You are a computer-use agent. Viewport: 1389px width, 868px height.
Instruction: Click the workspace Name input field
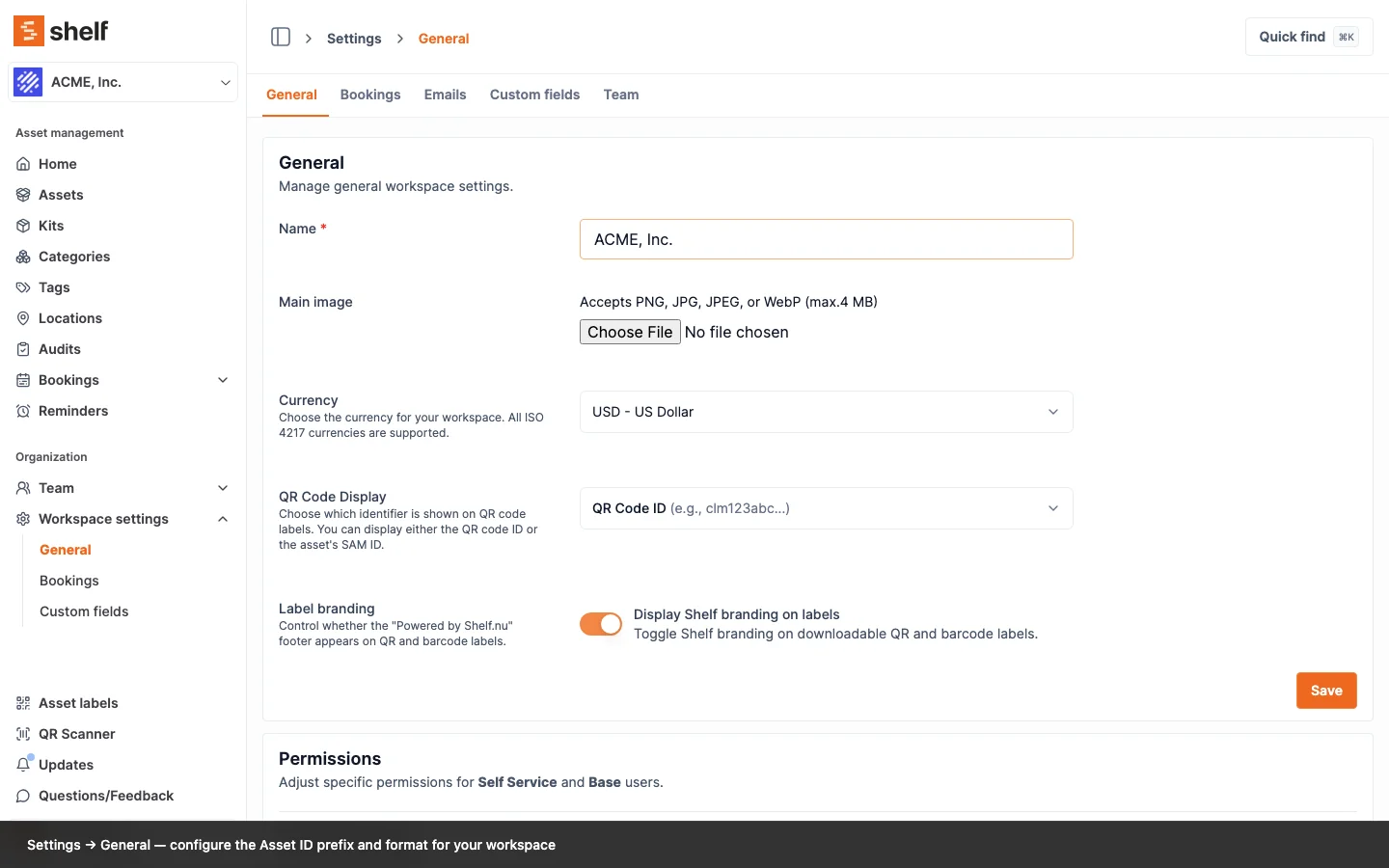tap(826, 239)
